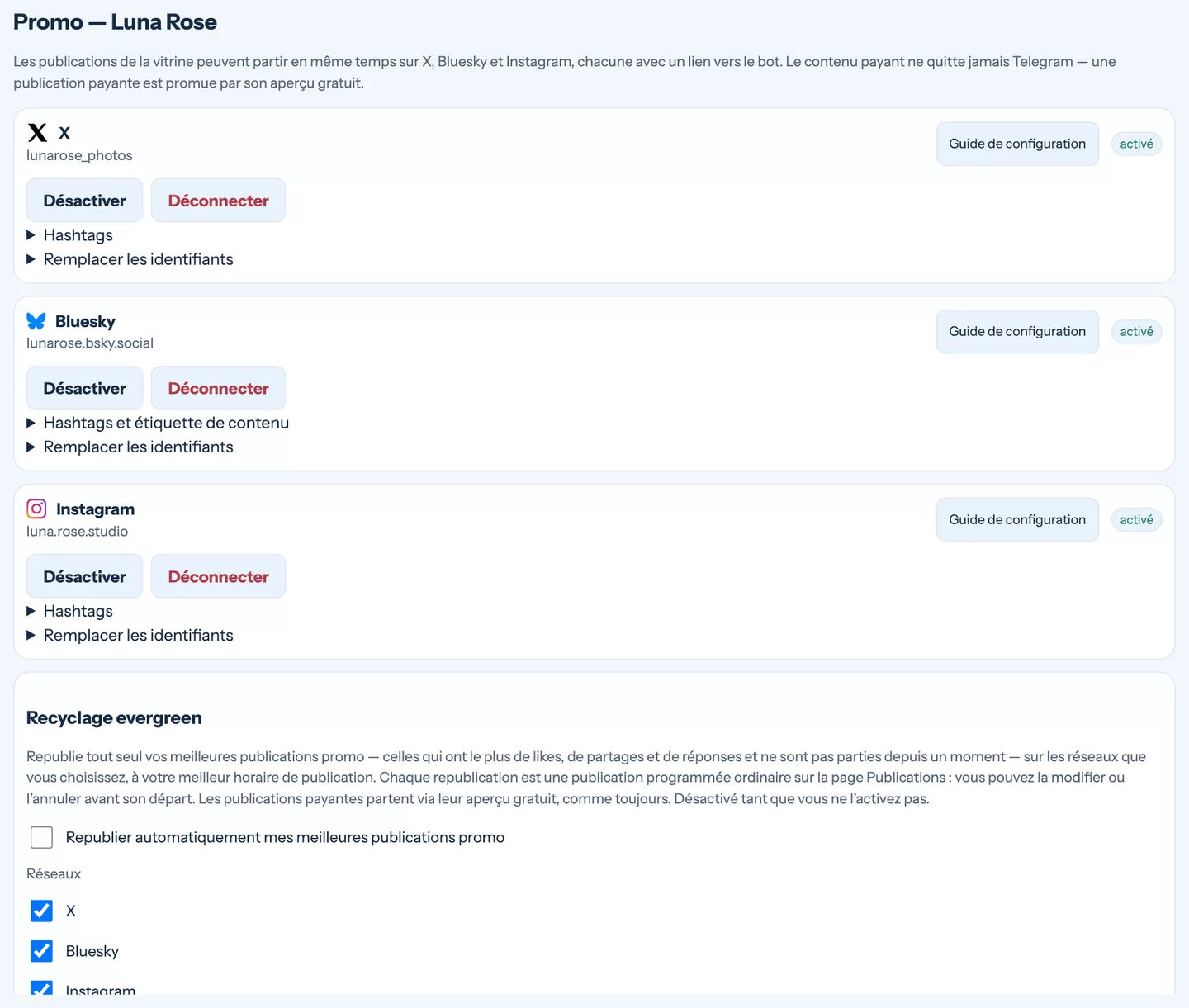Click the activé badge on the Bluesky card
Screen dimensions: 1189x1008
tap(1137, 331)
